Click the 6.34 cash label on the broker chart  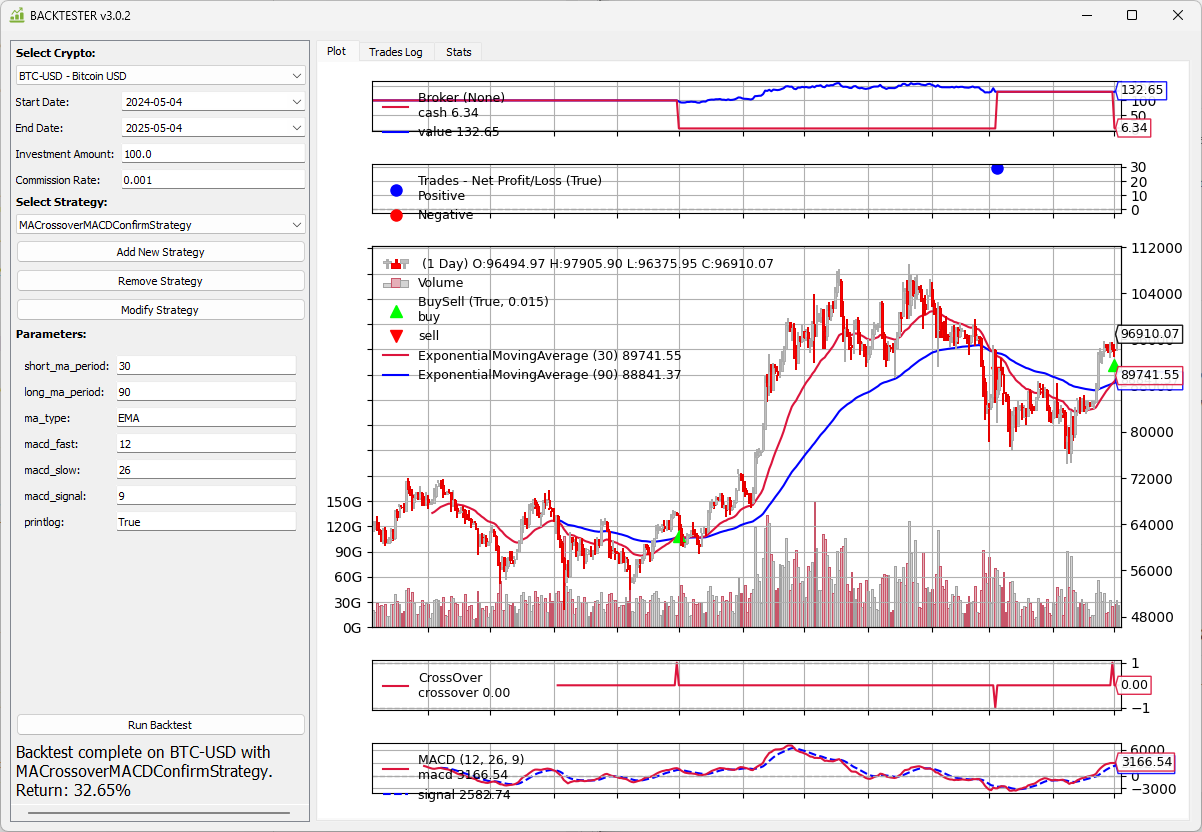pyautogui.click(x=1134, y=128)
